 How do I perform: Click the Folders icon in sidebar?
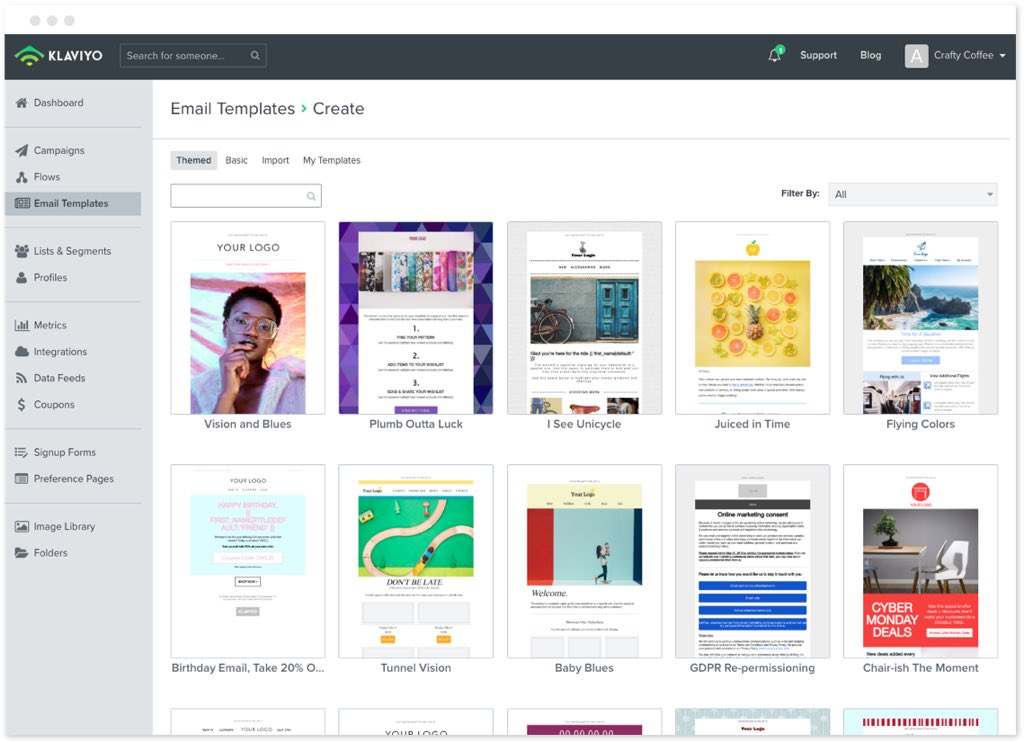(22, 553)
